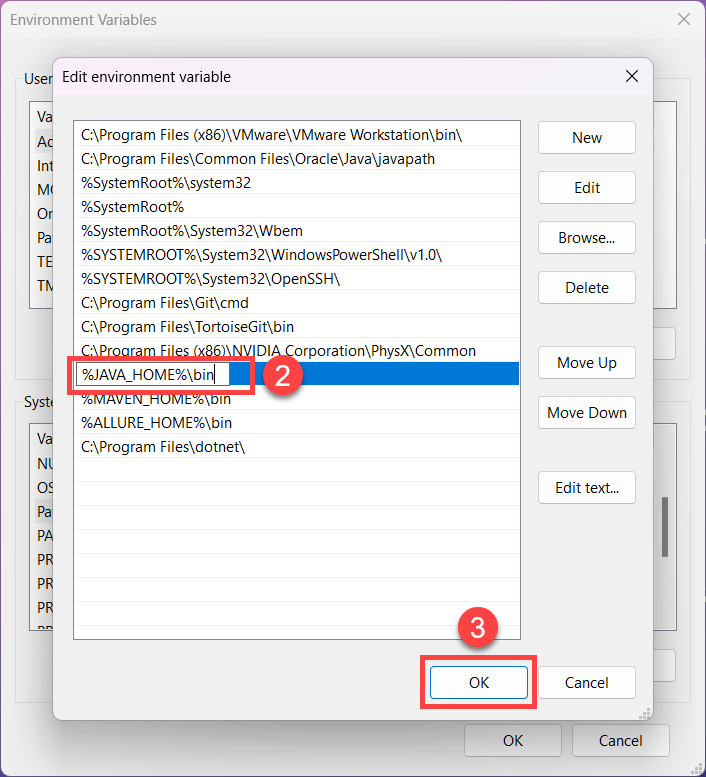This screenshot has width=706, height=777.
Task: Close the Edit environment variable dialog
Action: 632,76
